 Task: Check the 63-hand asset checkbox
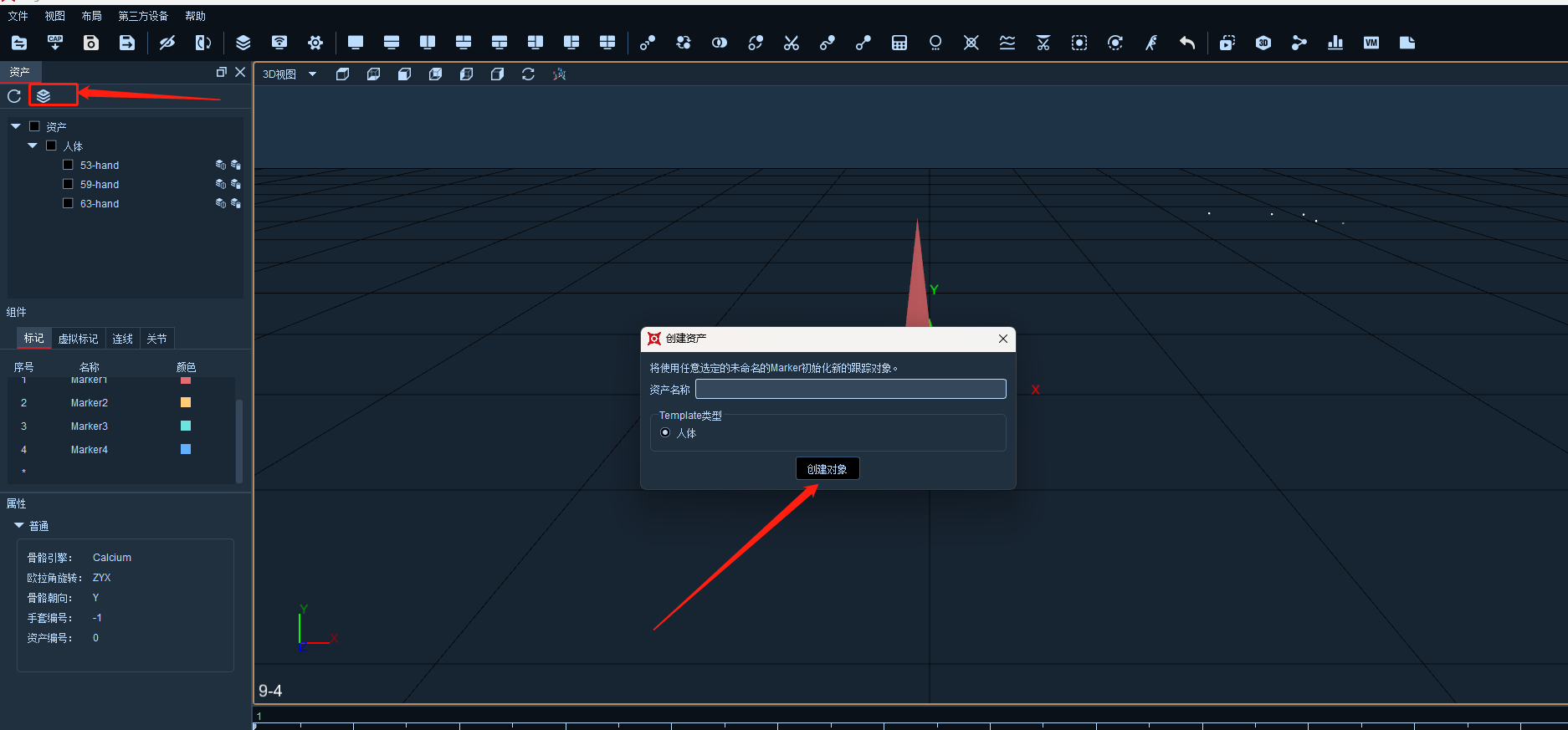[x=69, y=203]
